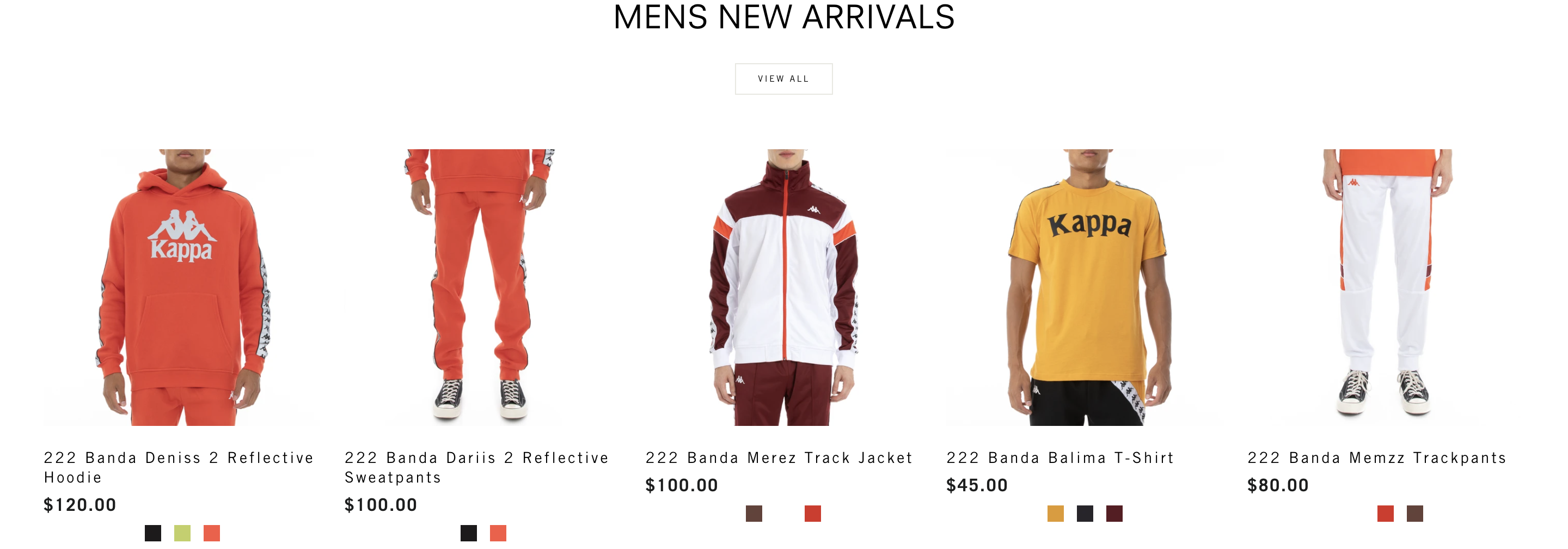Open 222 Banda Merez Track Jacket link

pos(779,457)
